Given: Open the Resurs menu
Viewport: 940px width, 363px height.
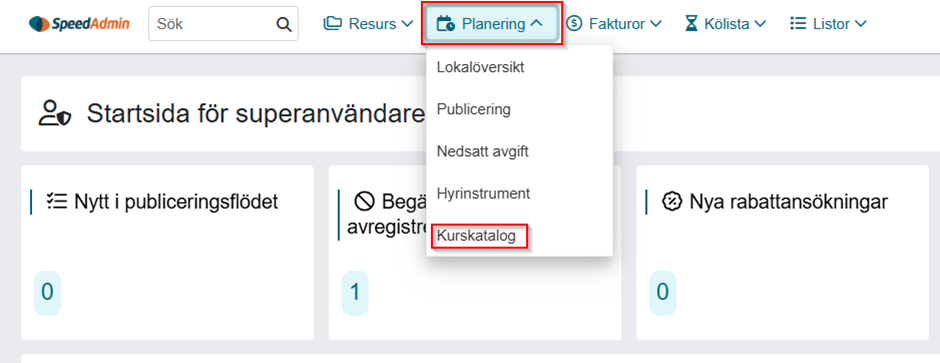Looking at the screenshot, I should point(368,24).
